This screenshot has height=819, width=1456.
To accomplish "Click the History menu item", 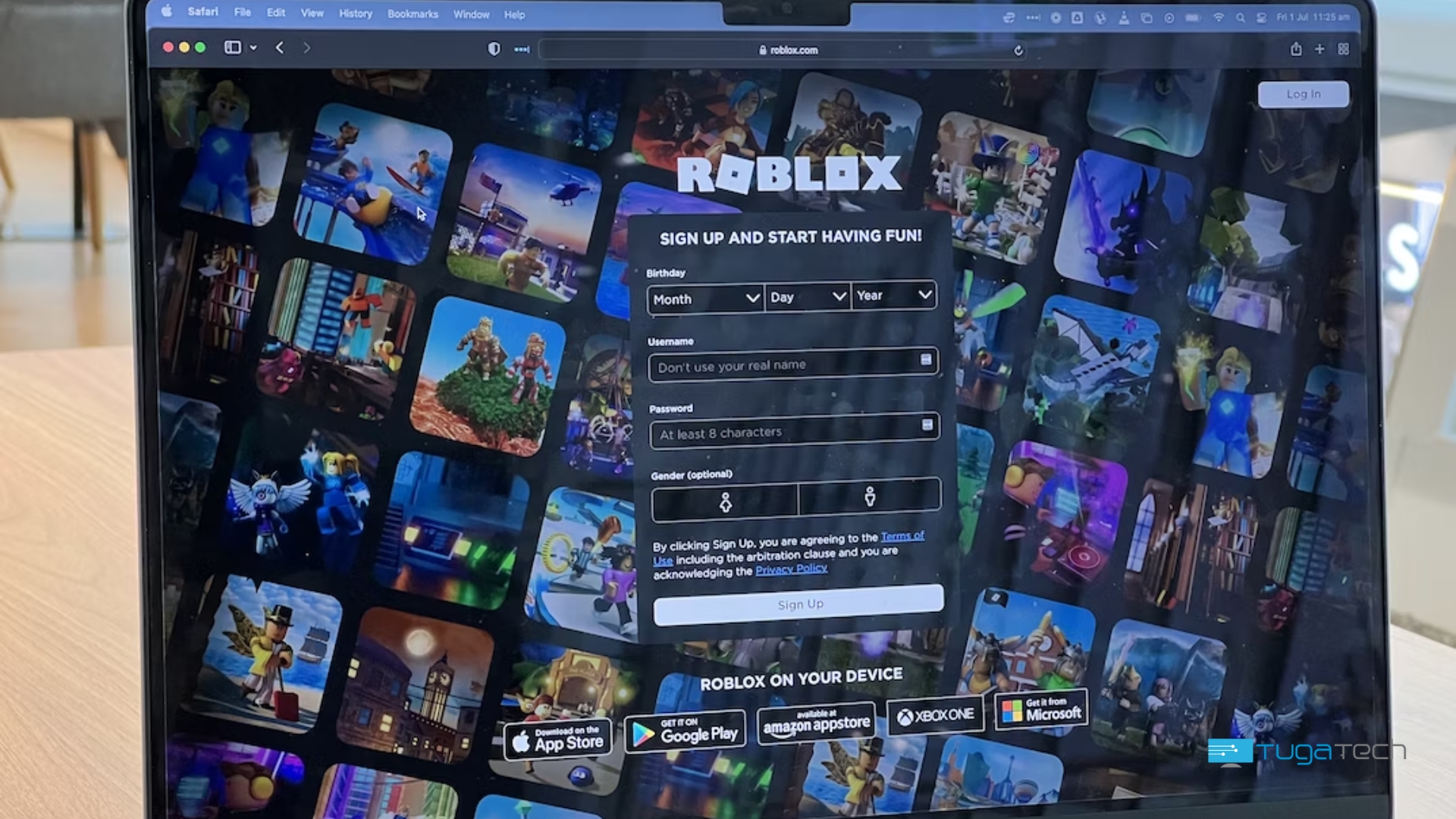I will point(354,14).
